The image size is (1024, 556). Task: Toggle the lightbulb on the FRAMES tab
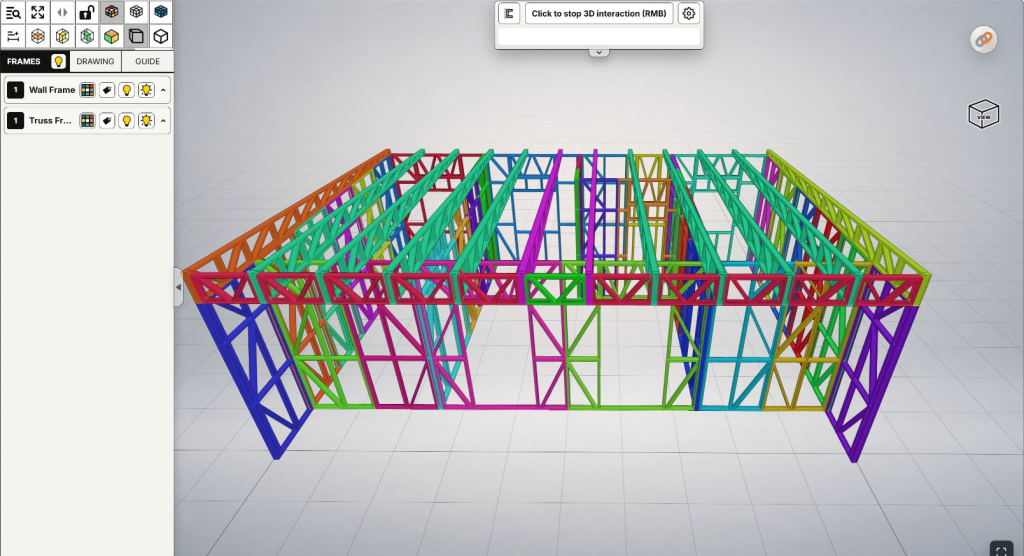pyautogui.click(x=58, y=61)
